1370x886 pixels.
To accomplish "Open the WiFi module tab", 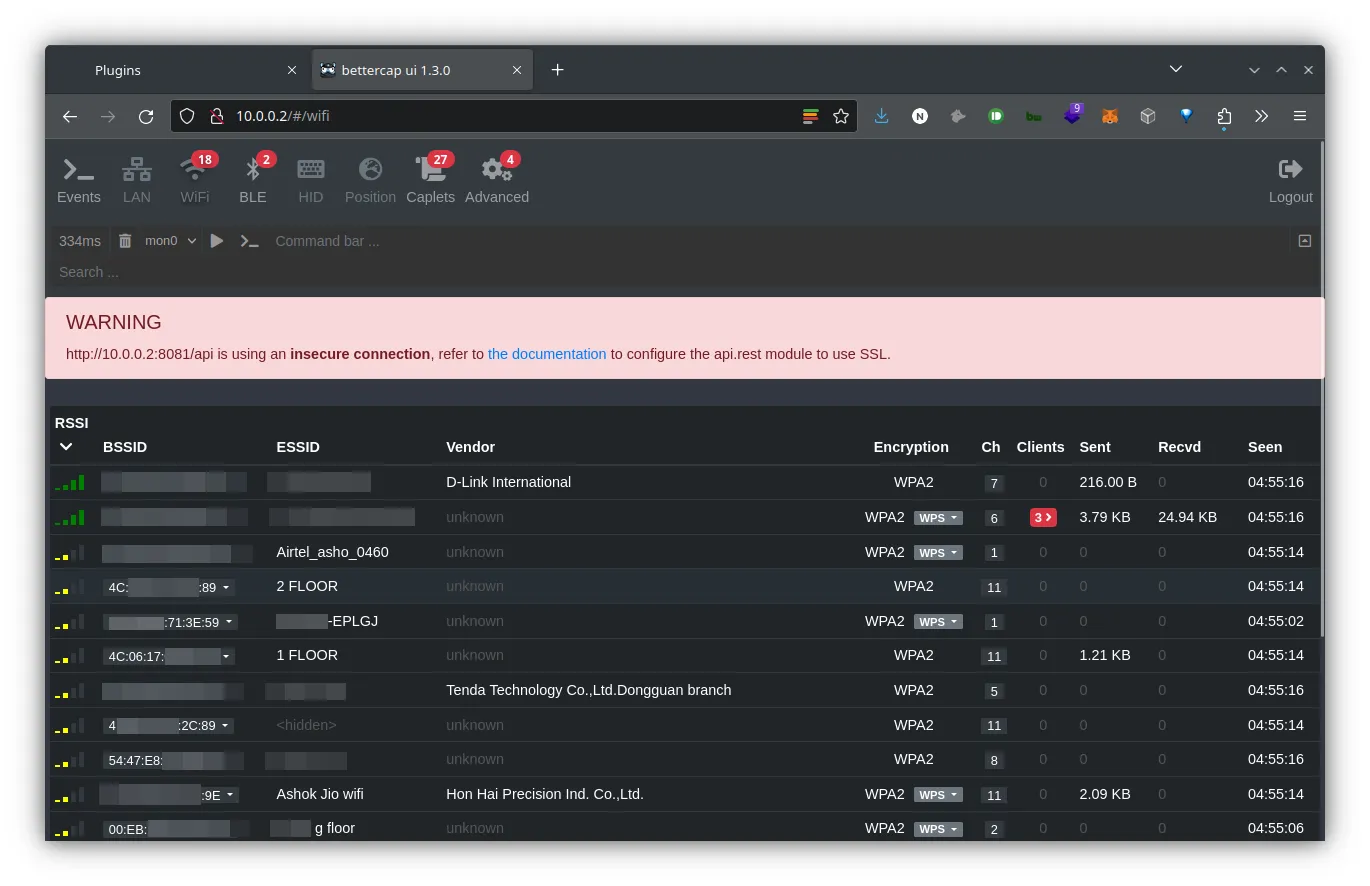I will (x=195, y=181).
